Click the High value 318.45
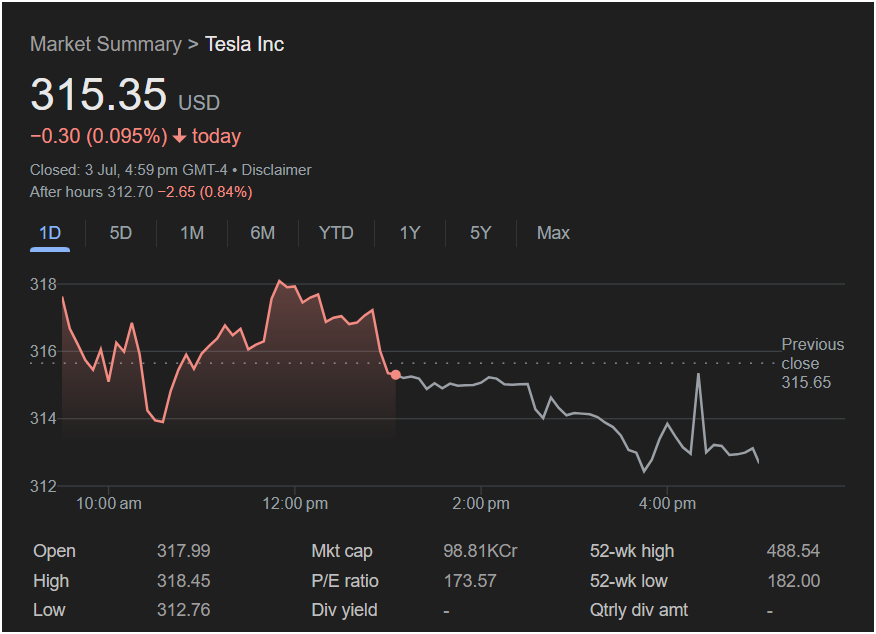876x634 pixels. click(183, 581)
